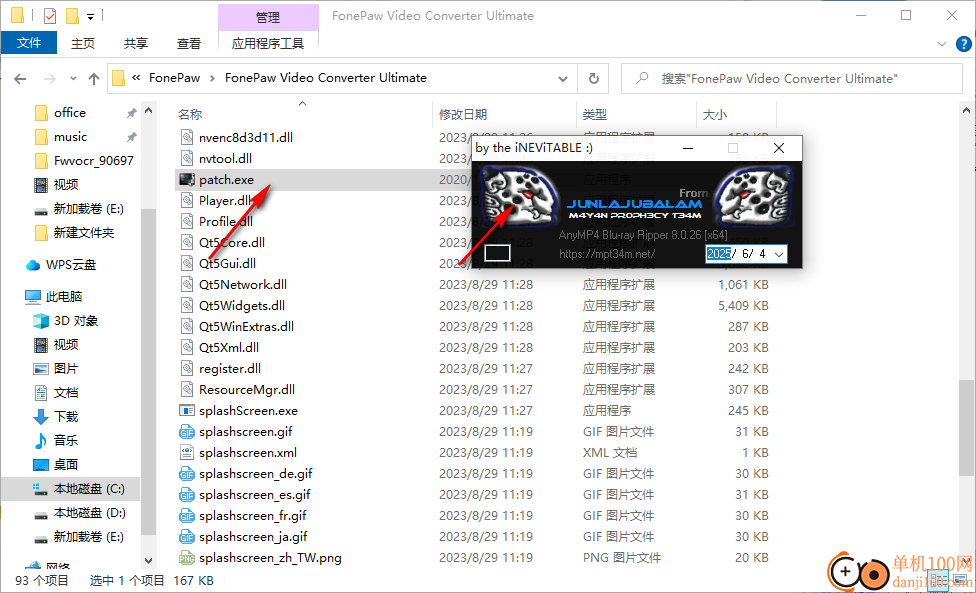This screenshot has width=976, height=593.
Task: Select the splashScreen.exe application icon
Action: (187, 411)
